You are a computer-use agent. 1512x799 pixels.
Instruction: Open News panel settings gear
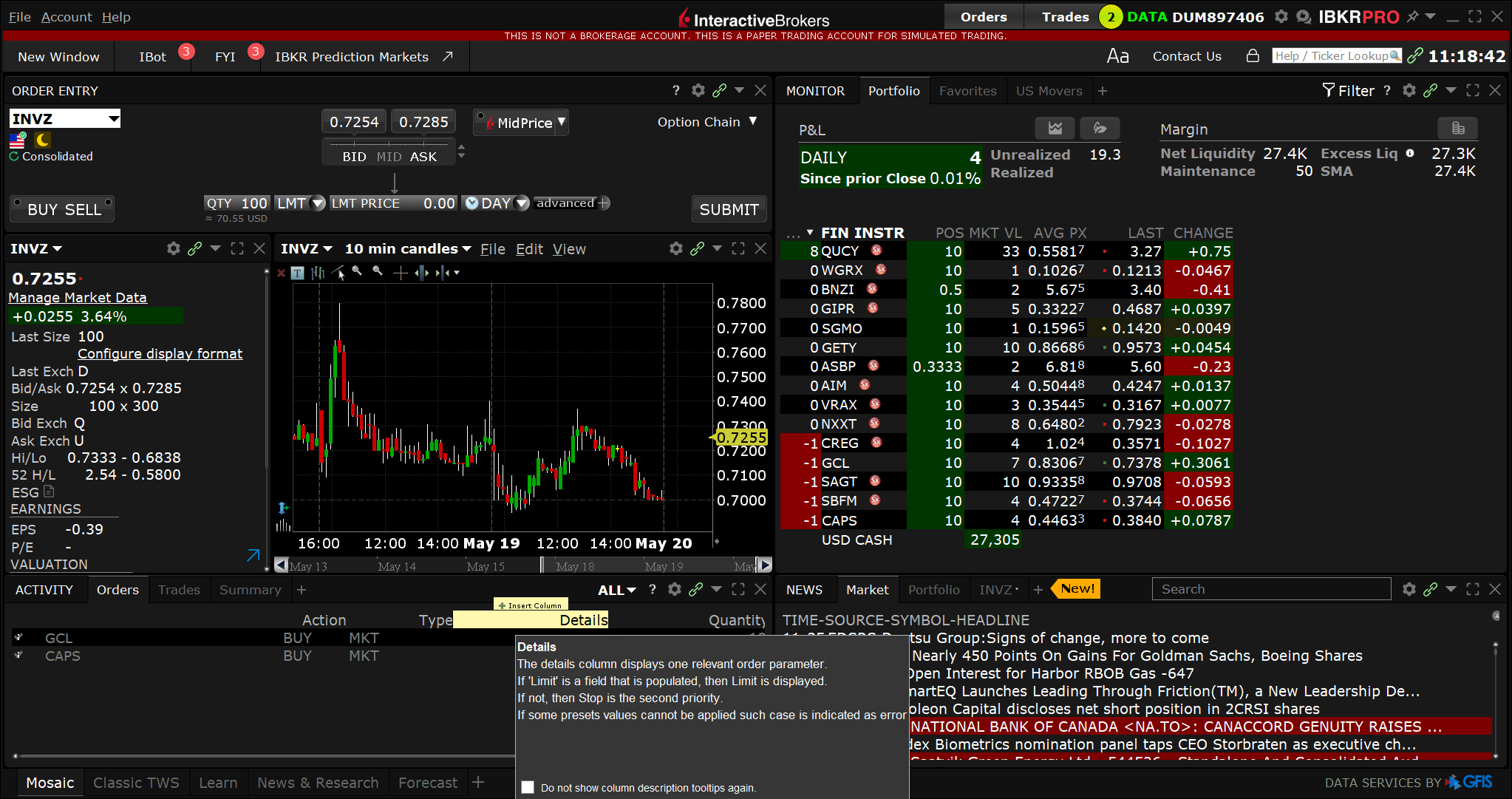pyautogui.click(x=1409, y=589)
